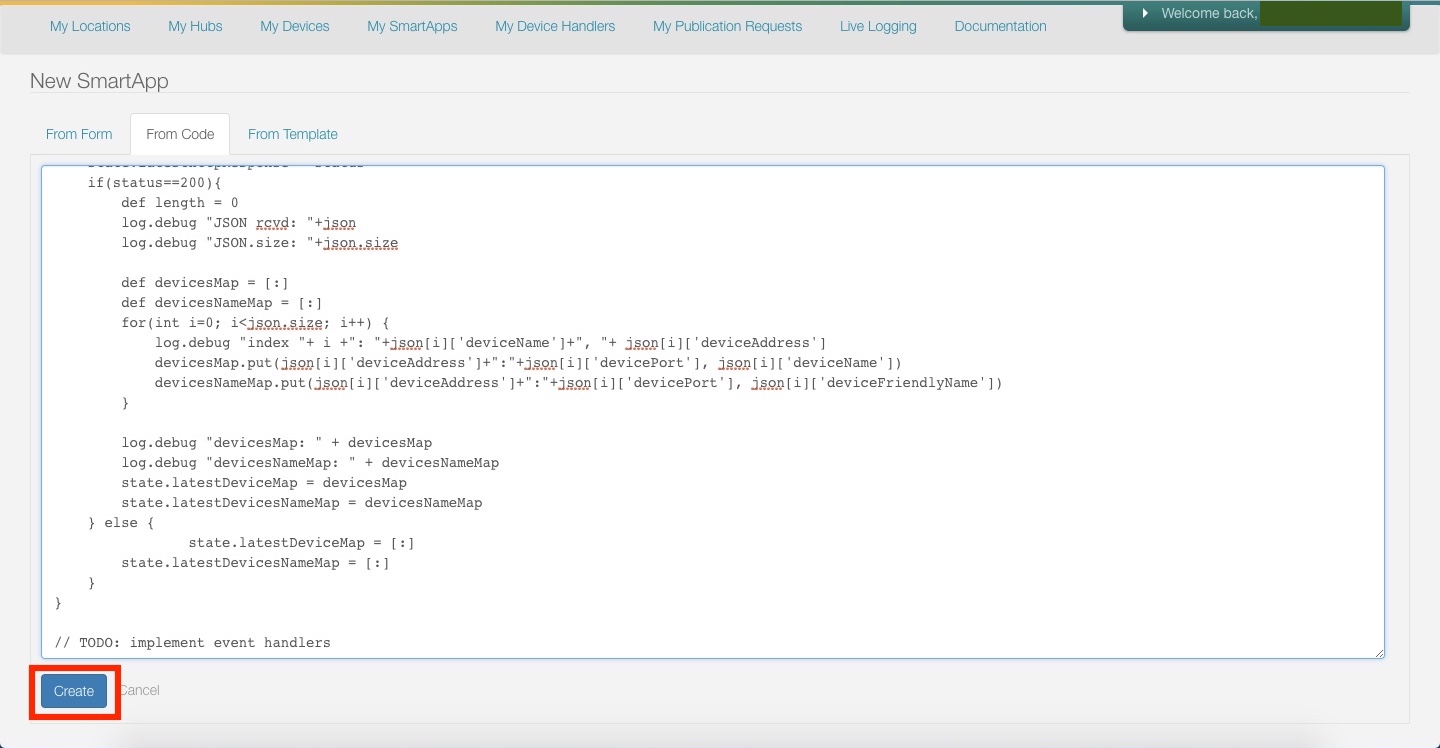Open the Documentation link
This screenshot has height=748, width=1440.
click(x=1000, y=26)
